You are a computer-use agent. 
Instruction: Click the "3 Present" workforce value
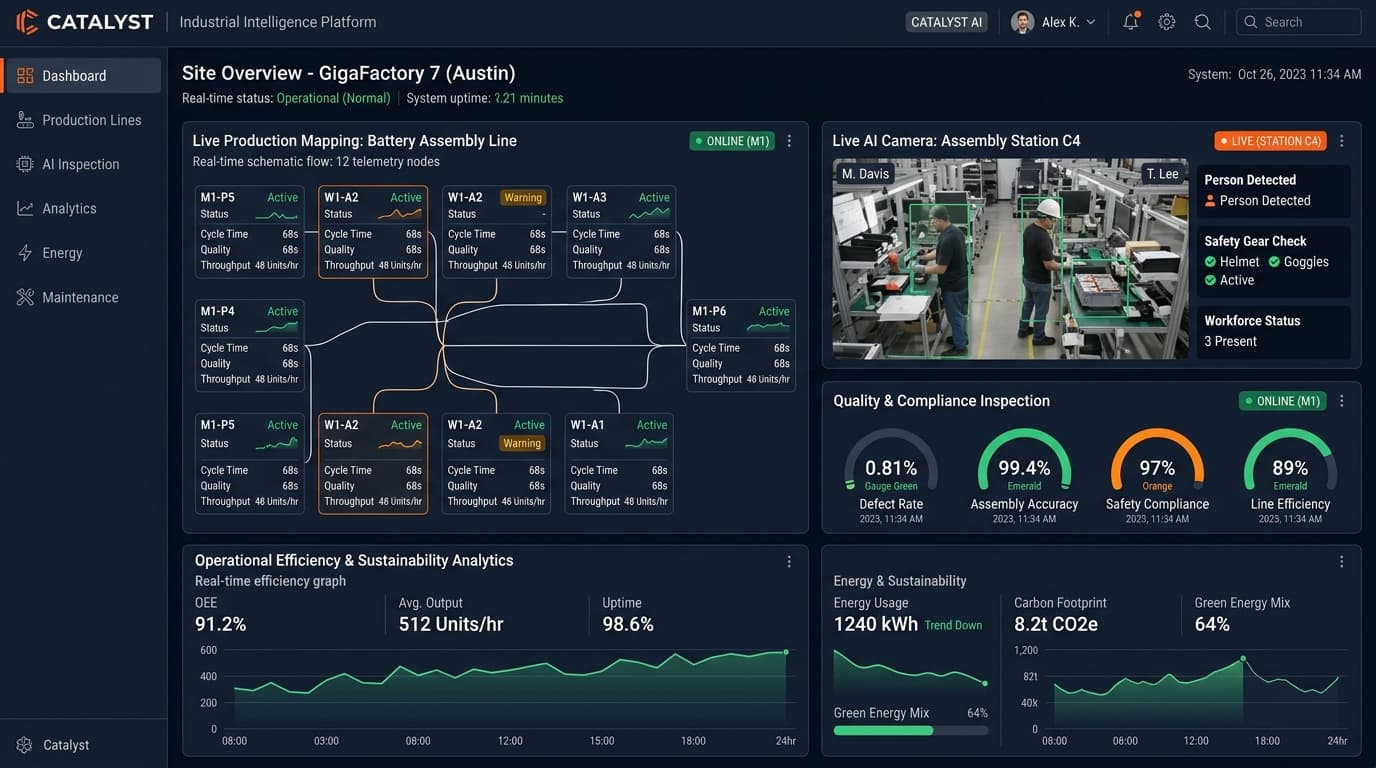1230,341
